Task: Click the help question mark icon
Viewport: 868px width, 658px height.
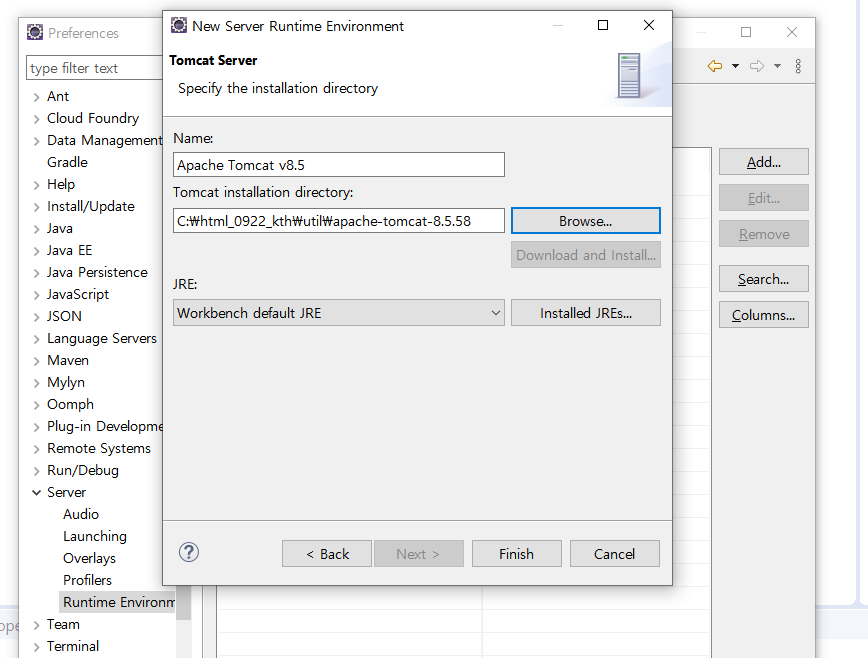Action: click(189, 552)
